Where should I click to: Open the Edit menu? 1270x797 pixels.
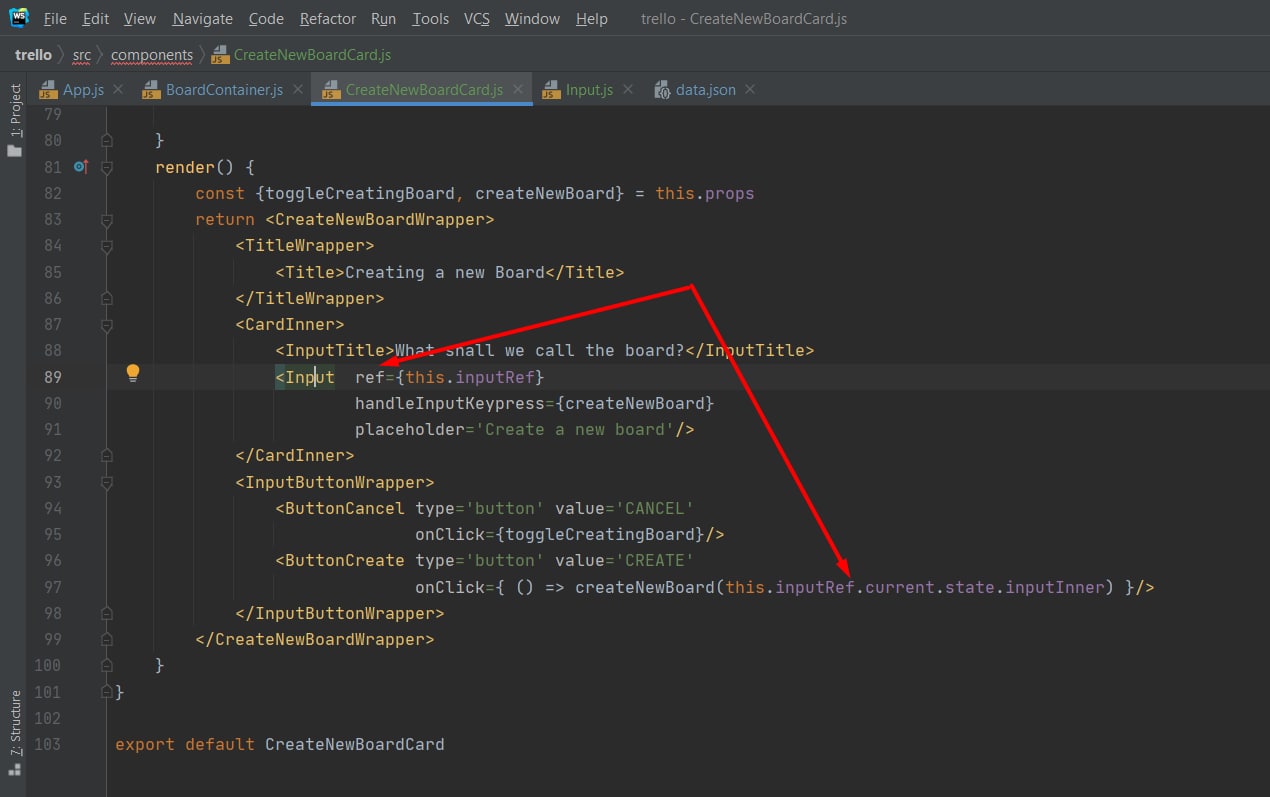[x=96, y=19]
